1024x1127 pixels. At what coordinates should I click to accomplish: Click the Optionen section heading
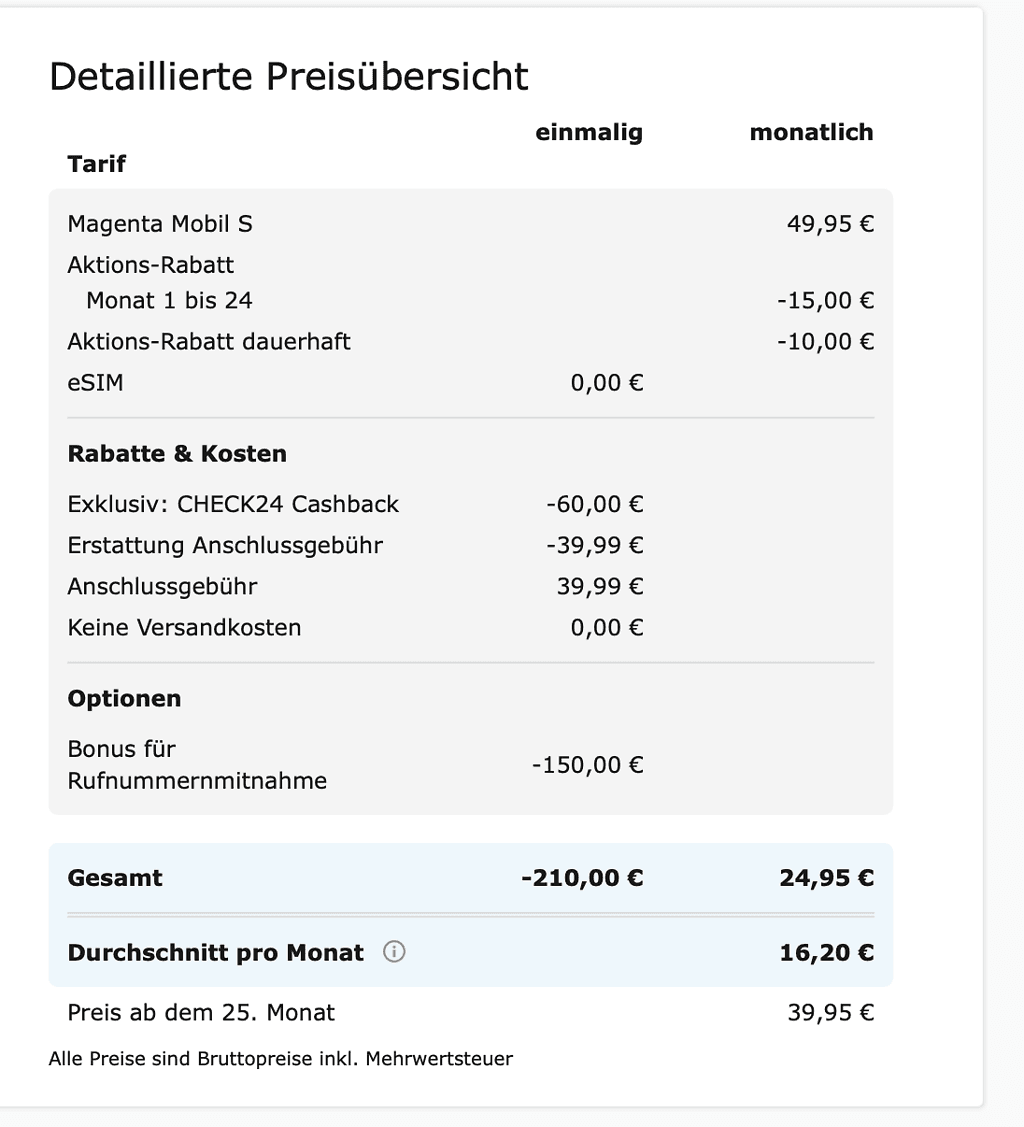(x=124, y=698)
